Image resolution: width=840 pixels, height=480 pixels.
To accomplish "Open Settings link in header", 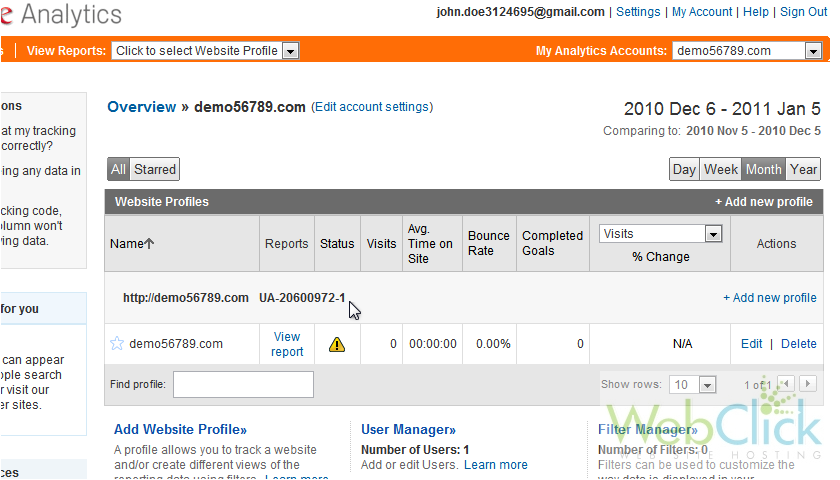I will [638, 12].
